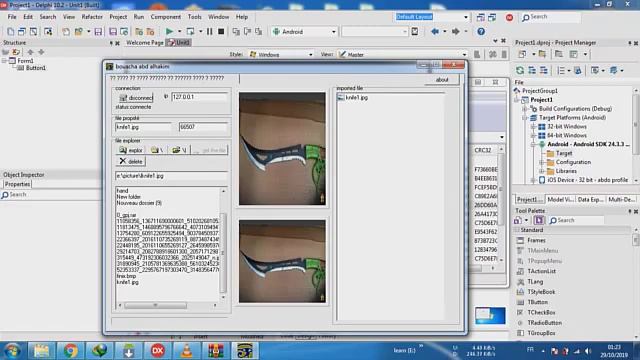
Task: Click the grey Forward navigation arrow
Action: 456,31
